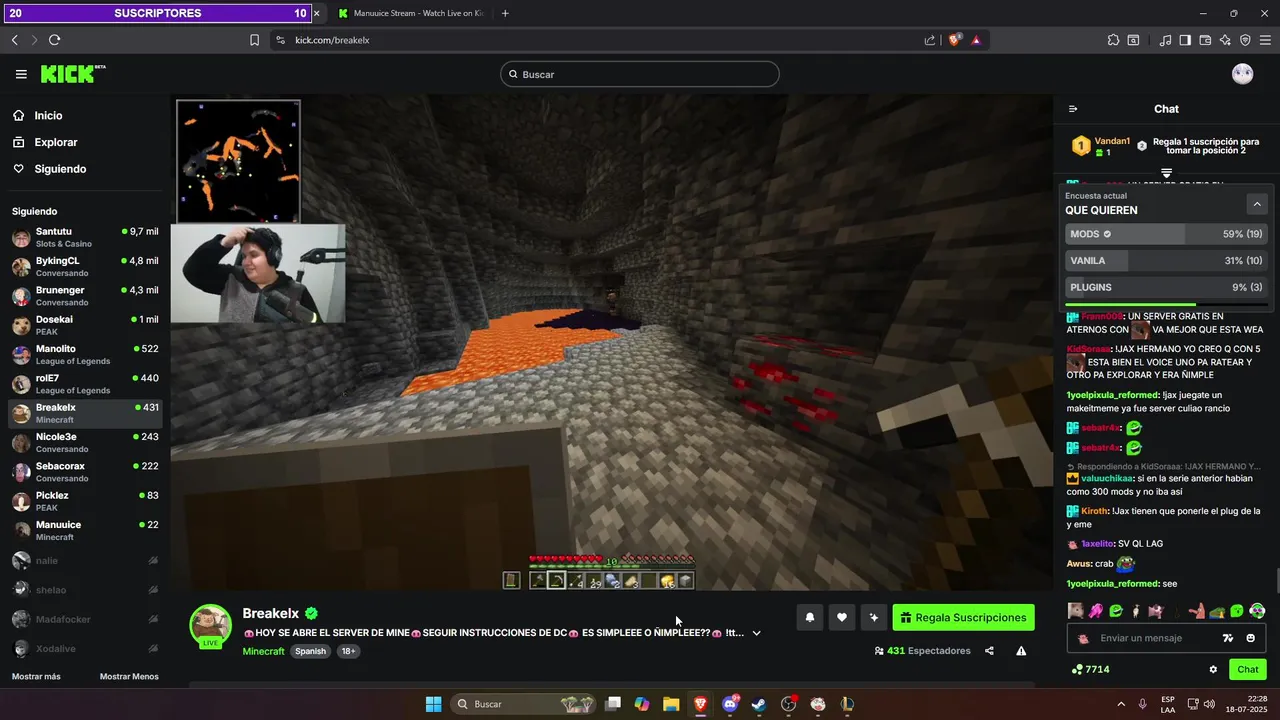Viewport: 1280px width, 720px height.
Task: Switch to the Manuuice Stream browser tab
Action: 410,13
